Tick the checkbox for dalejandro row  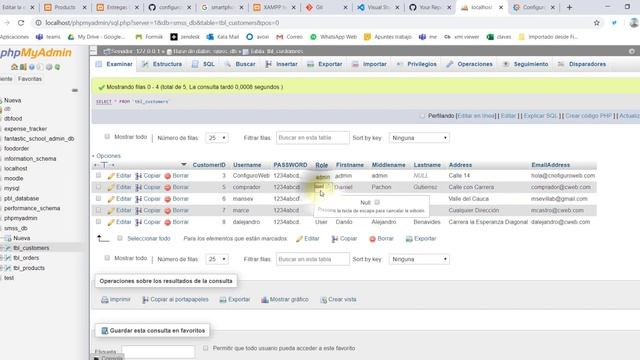pyautogui.click(x=98, y=222)
